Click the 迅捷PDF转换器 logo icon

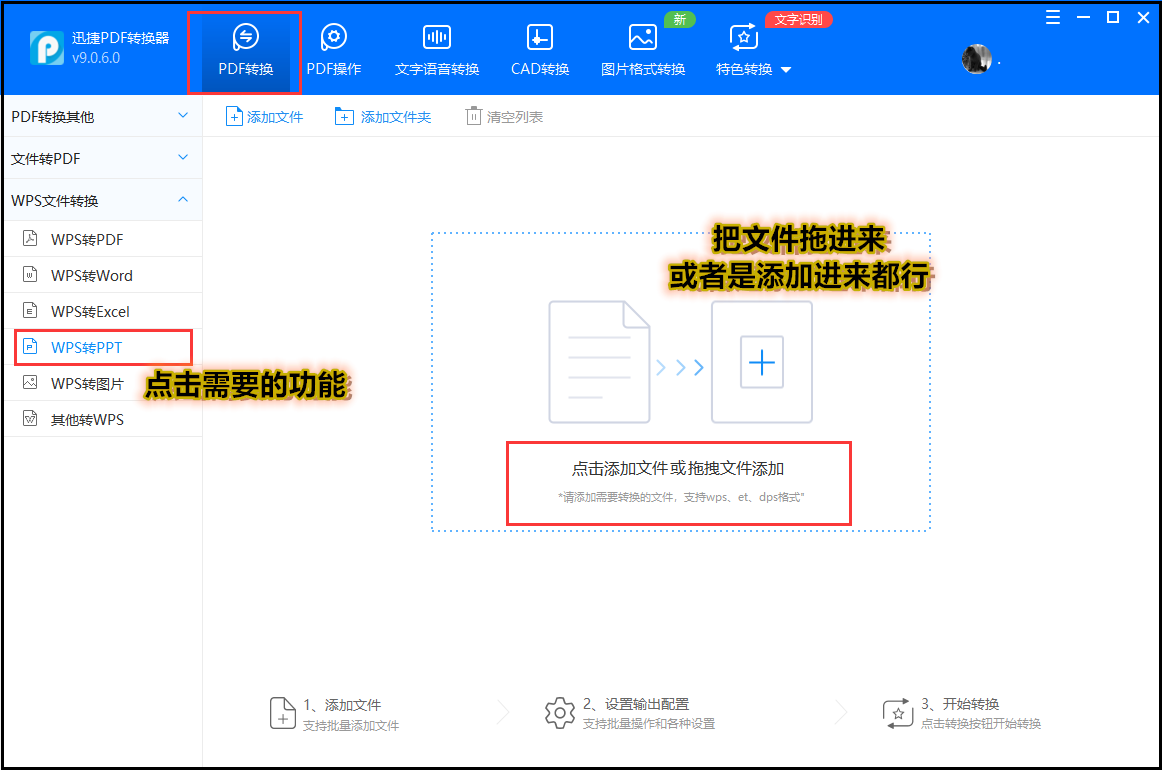point(47,48)
